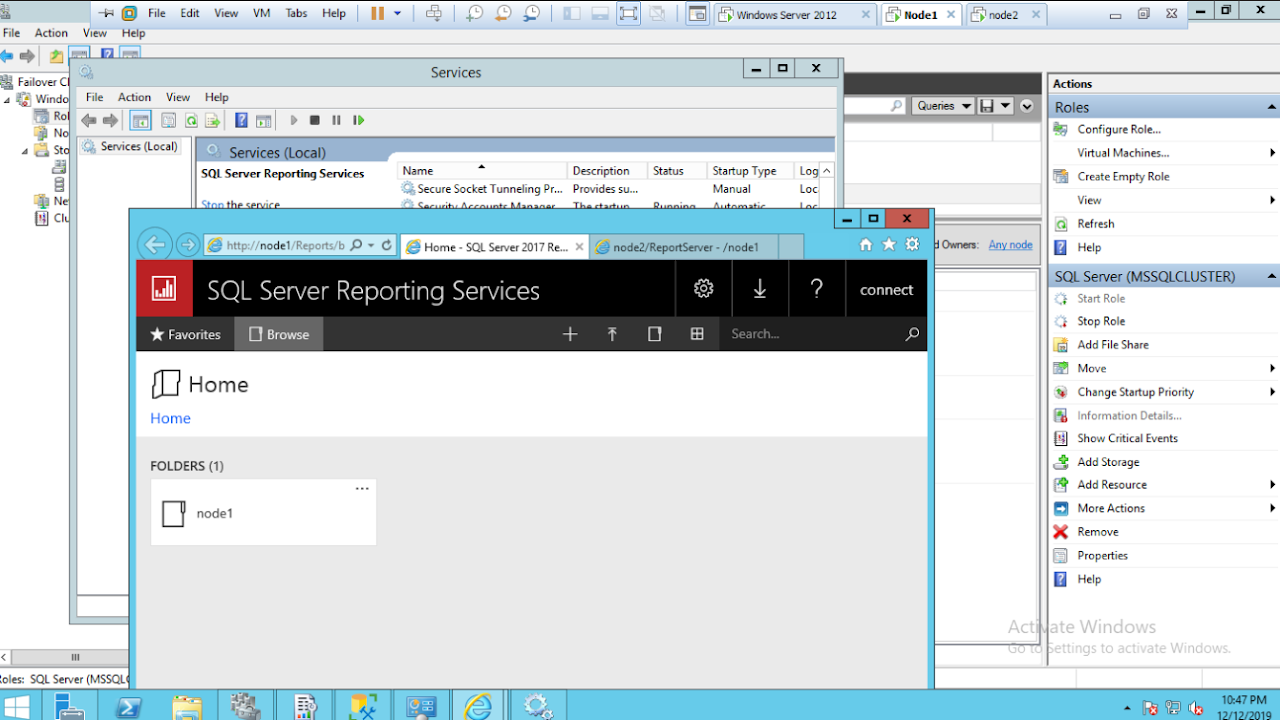Refresh the Internet Explorer page
Image resolution: width=1280 pixels, height=720 pixels.
[x=387, y=245]
